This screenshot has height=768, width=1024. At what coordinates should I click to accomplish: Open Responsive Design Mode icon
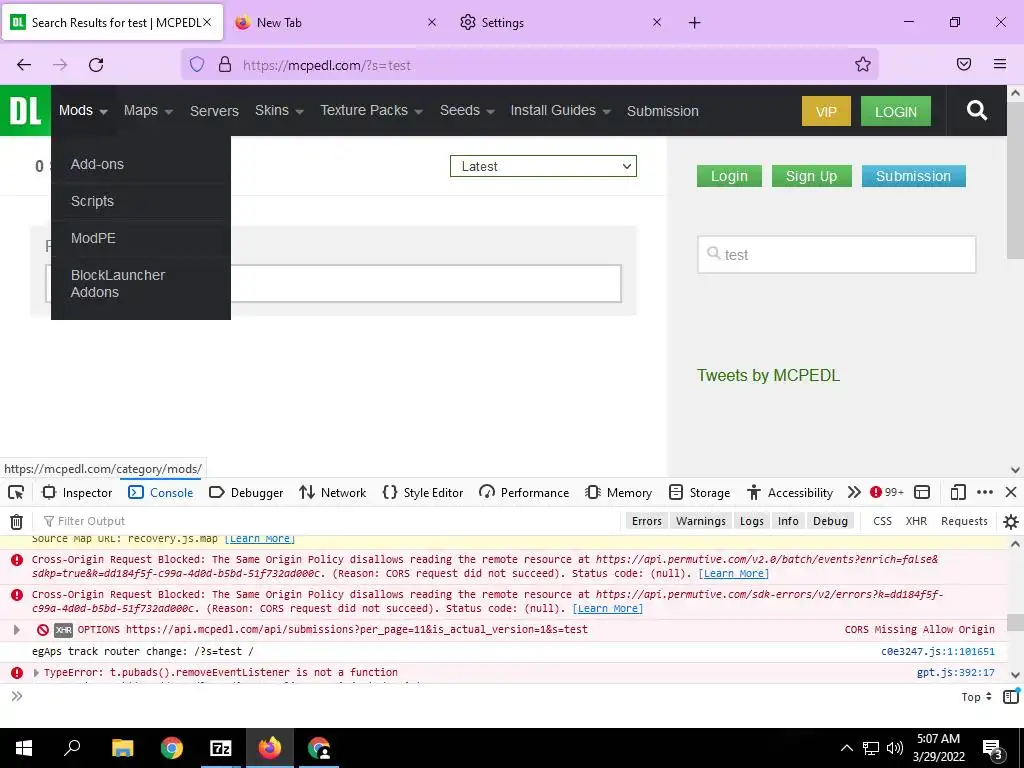(x=958, y=492)
